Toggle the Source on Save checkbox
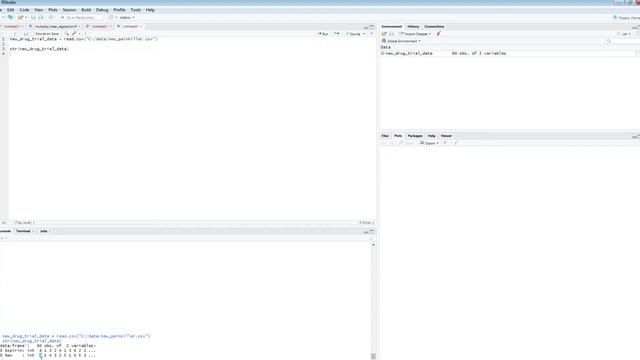640x360 pixels. tap(33, 34)
